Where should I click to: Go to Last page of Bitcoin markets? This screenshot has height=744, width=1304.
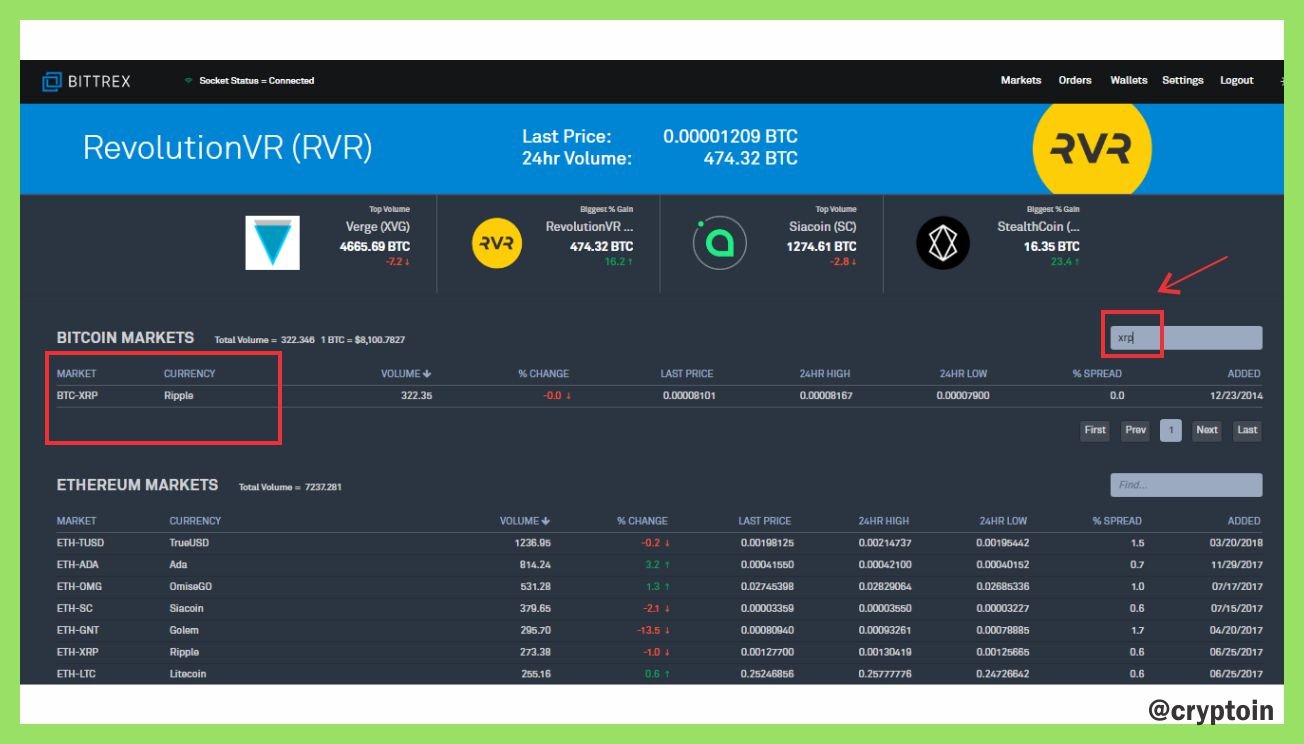1247,430
